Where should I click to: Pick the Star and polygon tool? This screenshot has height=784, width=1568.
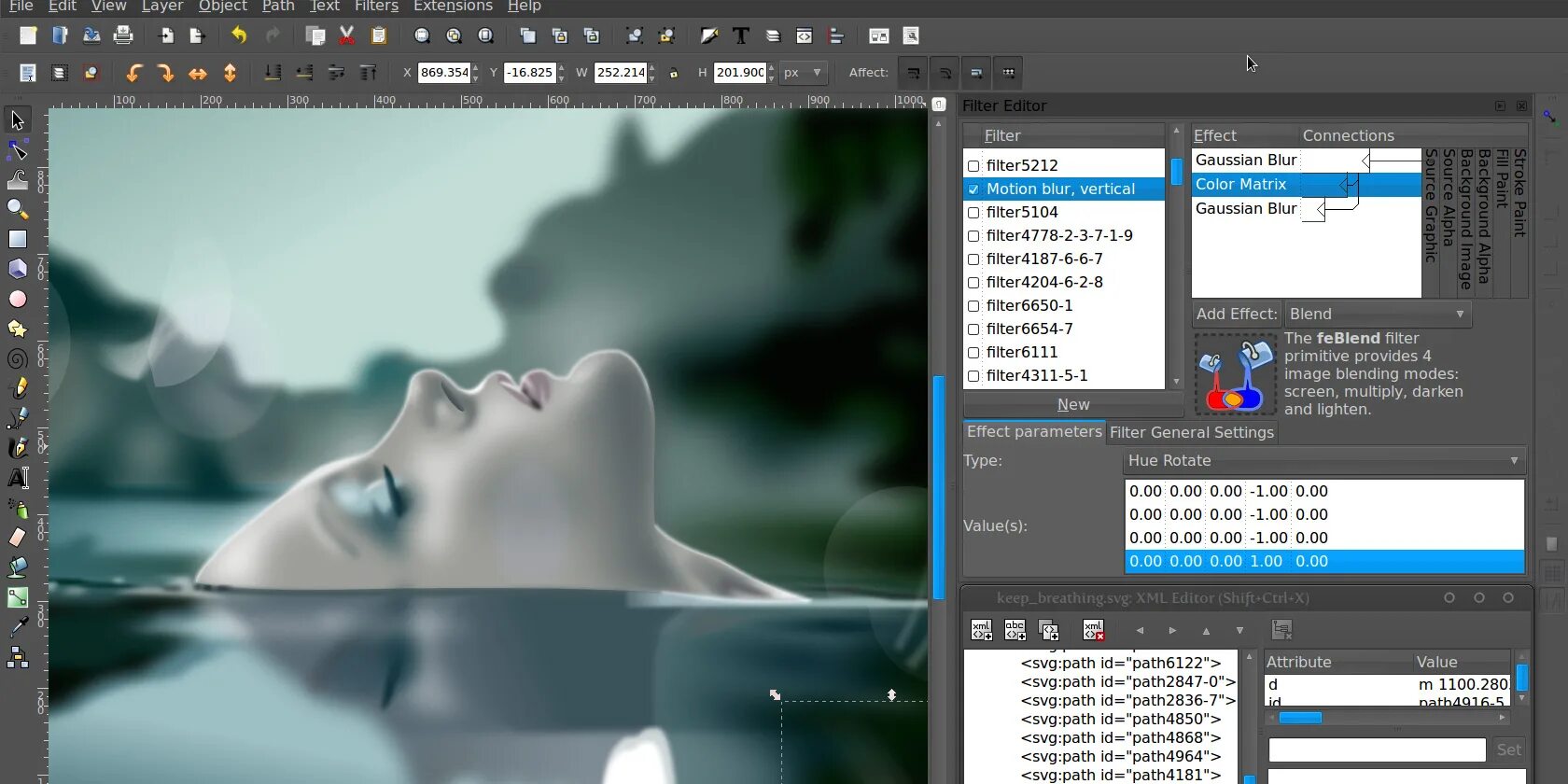17,329
